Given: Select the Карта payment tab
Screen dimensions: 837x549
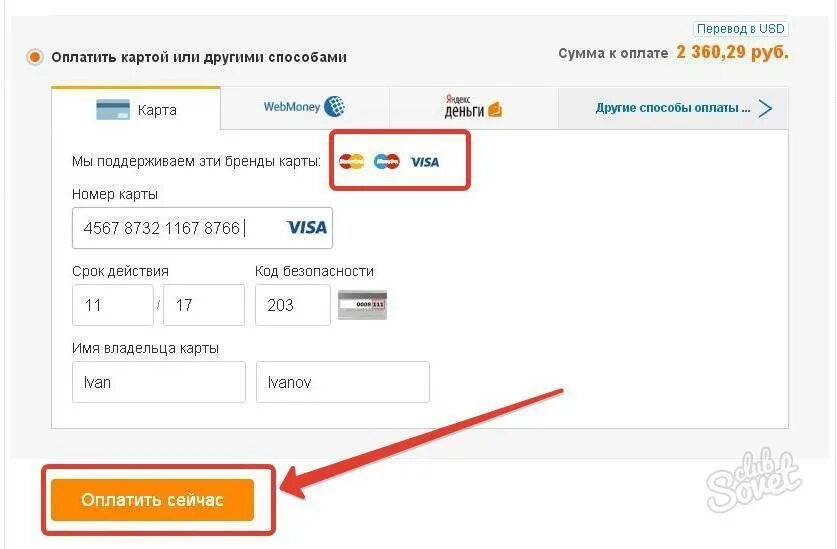Looking at the screenshot, I should click(x=136, y=109).
